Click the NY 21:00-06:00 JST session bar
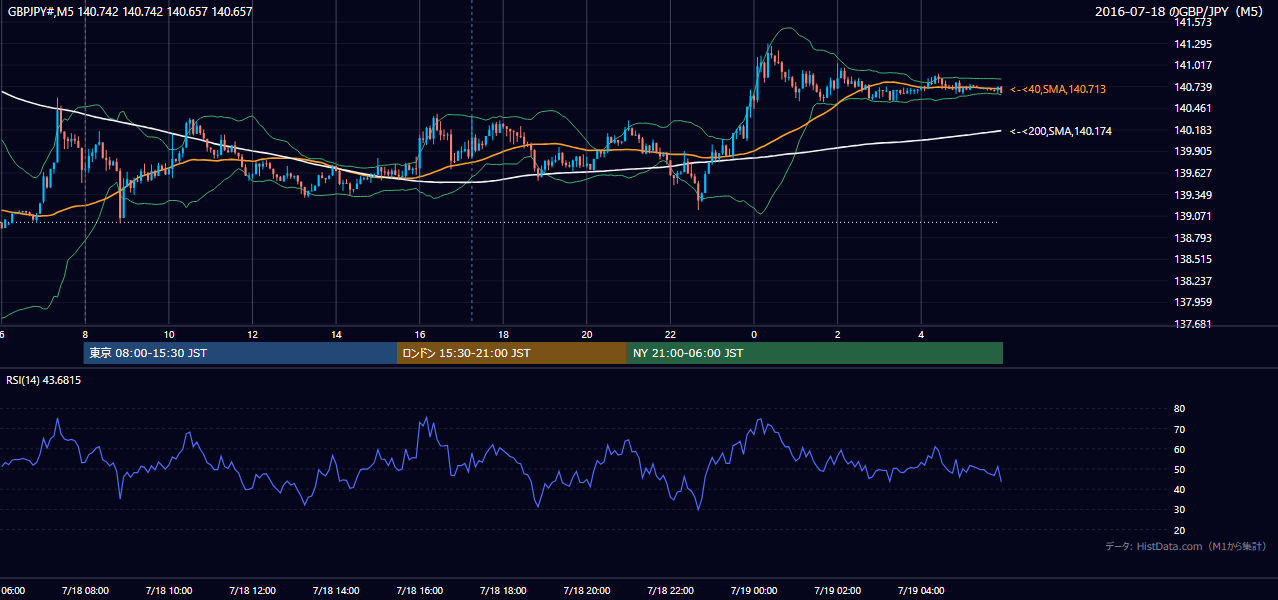This screenshot has height=600, width=1278. click(815, 353)
